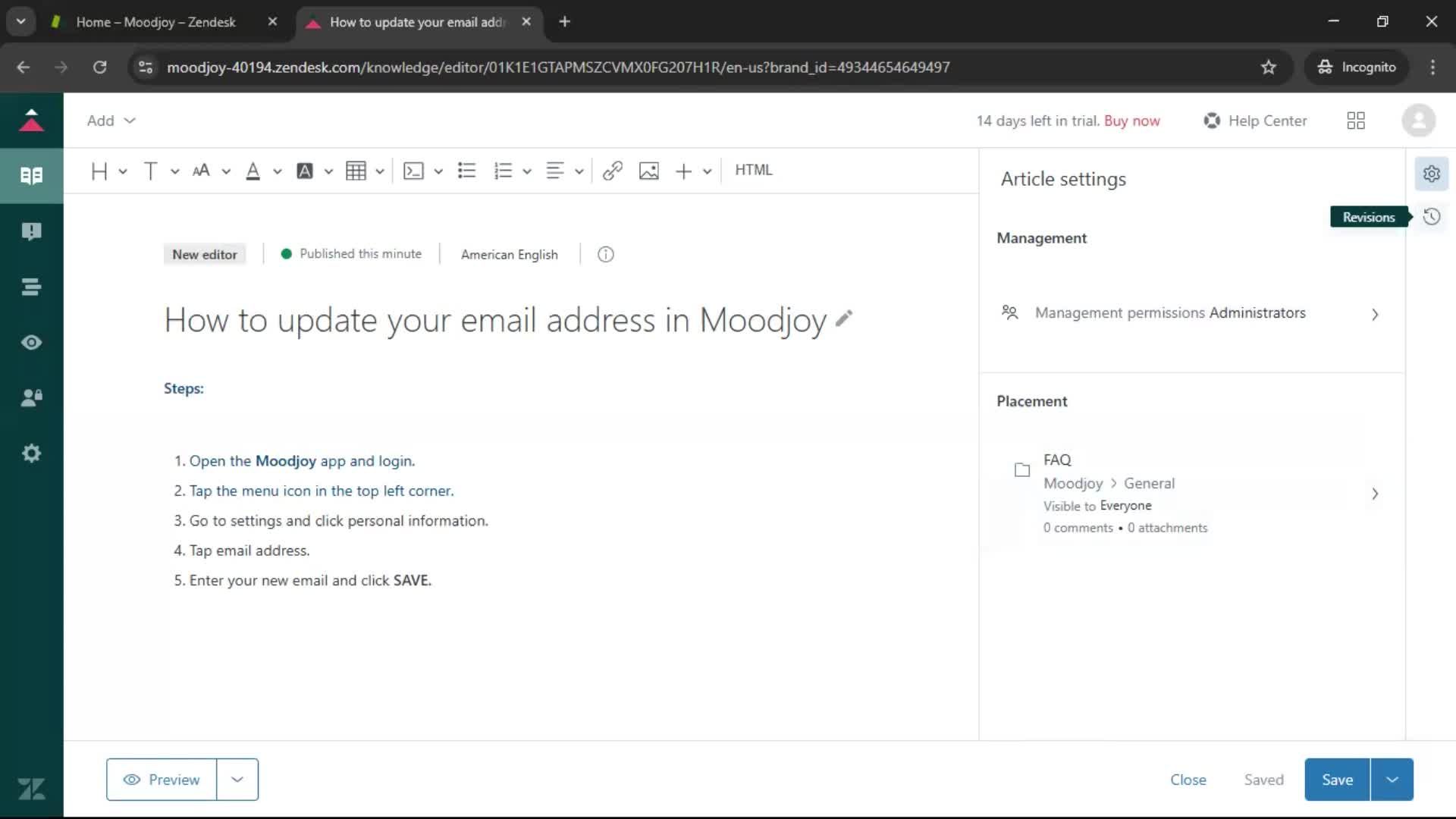This screenshot has height=819, width=1456.
Task: Open the font size tool
Action: point(201,171)
